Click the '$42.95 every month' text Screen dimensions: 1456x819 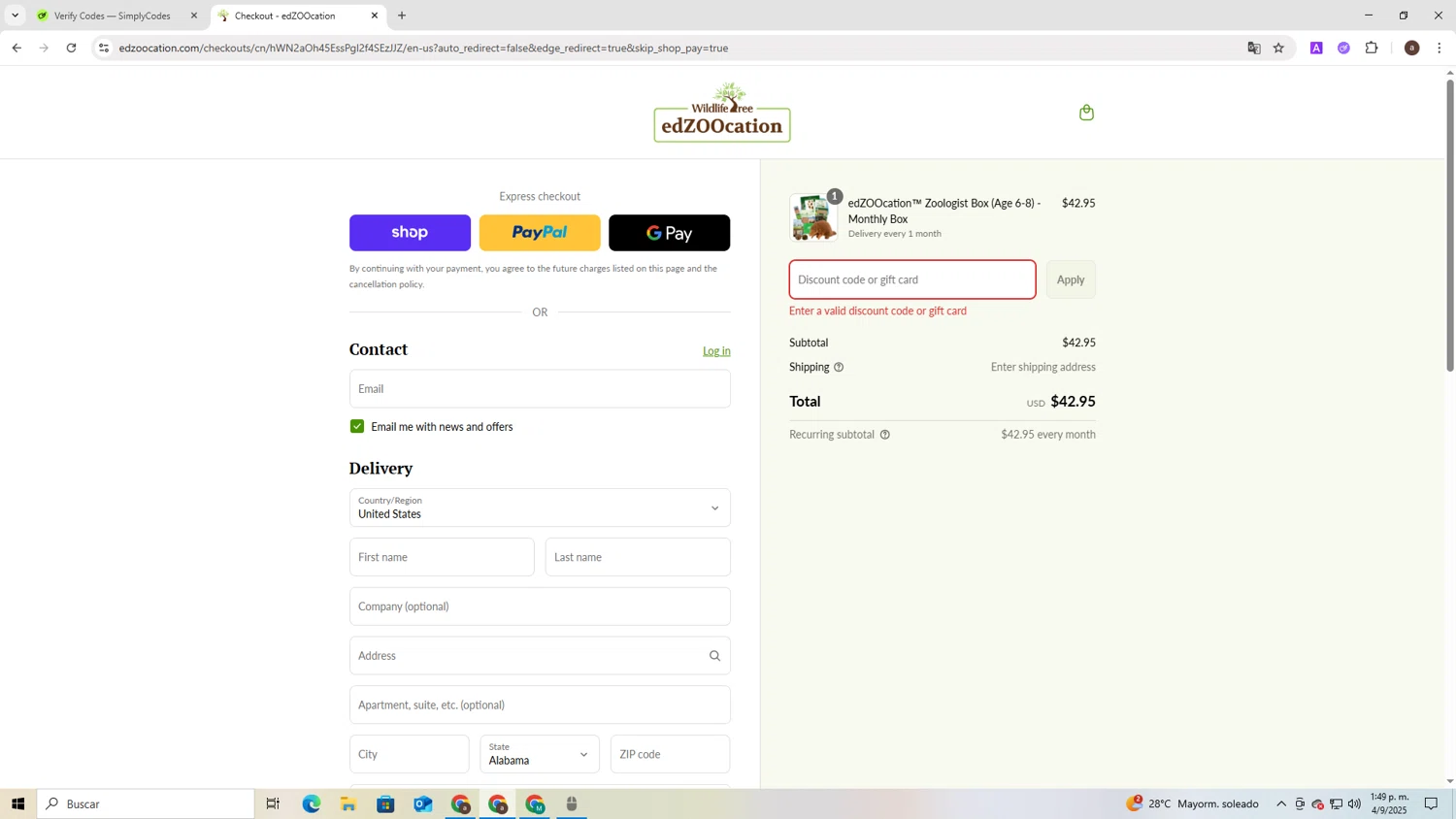click(x=1048, y=435)
